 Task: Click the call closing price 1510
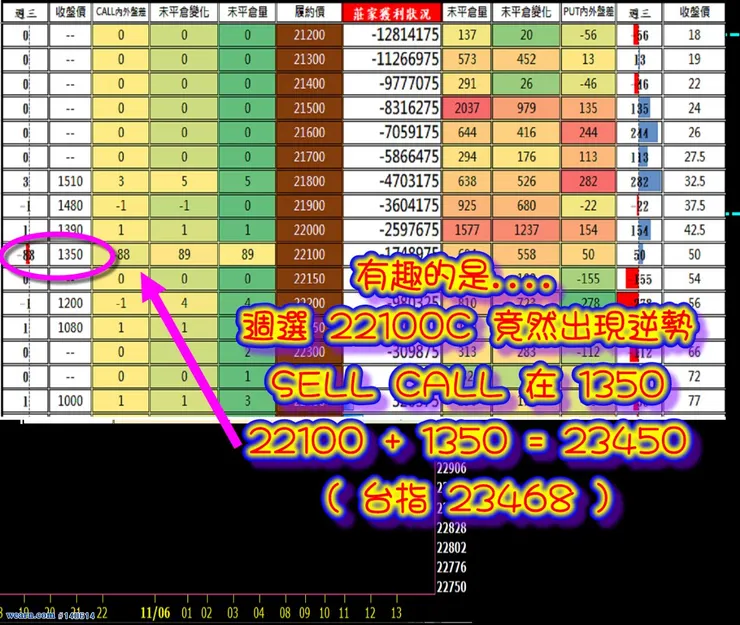(70, 181)
